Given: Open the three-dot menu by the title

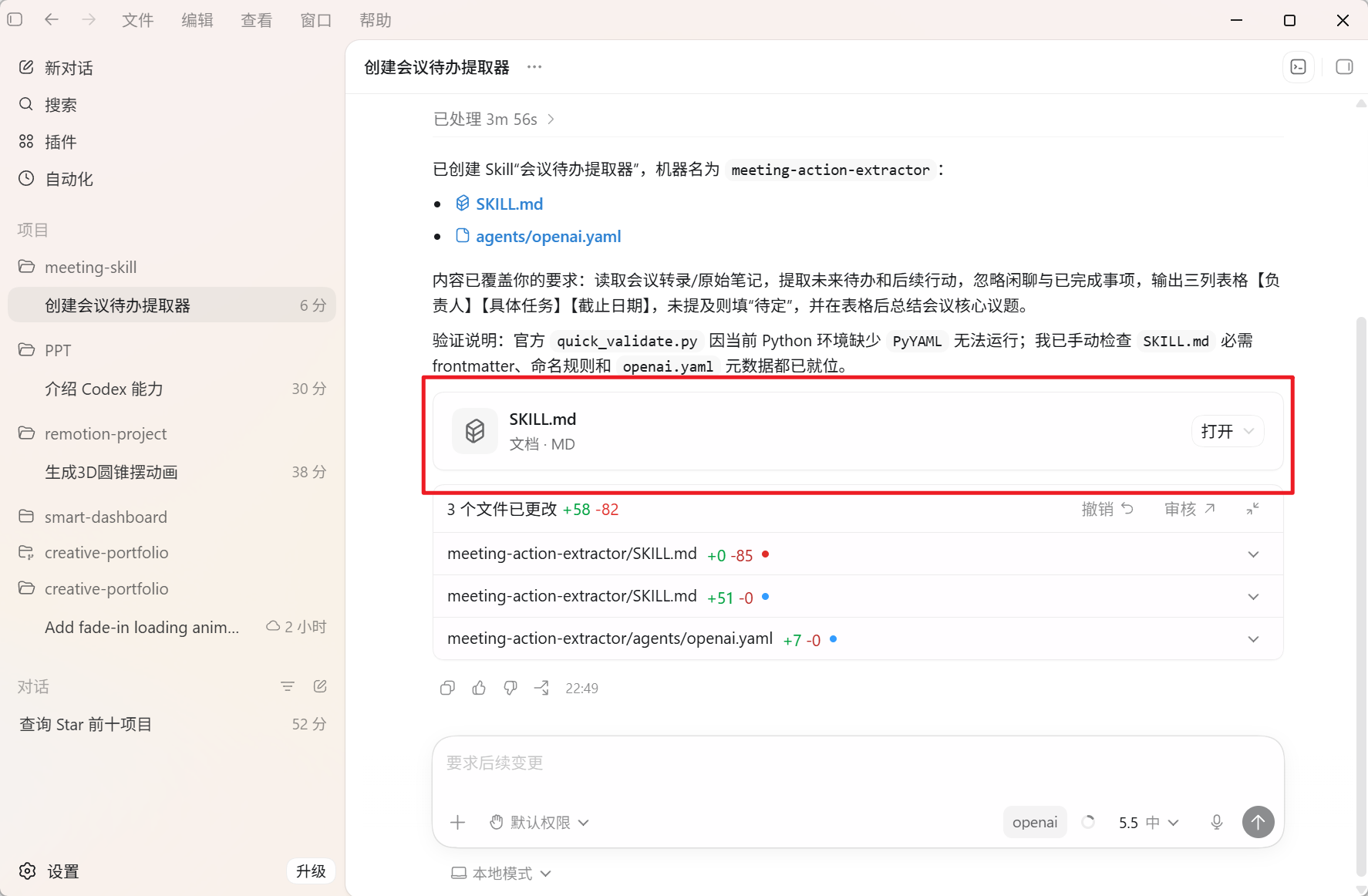Looking at the screenshot, I should click(534, 67).
